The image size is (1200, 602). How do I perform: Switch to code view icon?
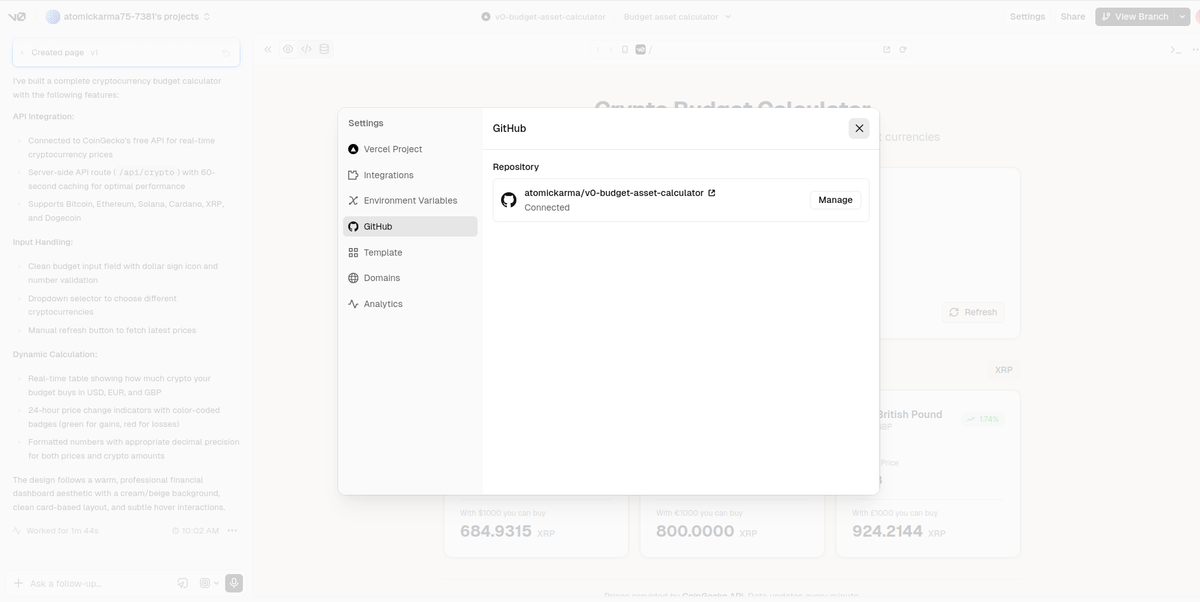coord(306,49)
